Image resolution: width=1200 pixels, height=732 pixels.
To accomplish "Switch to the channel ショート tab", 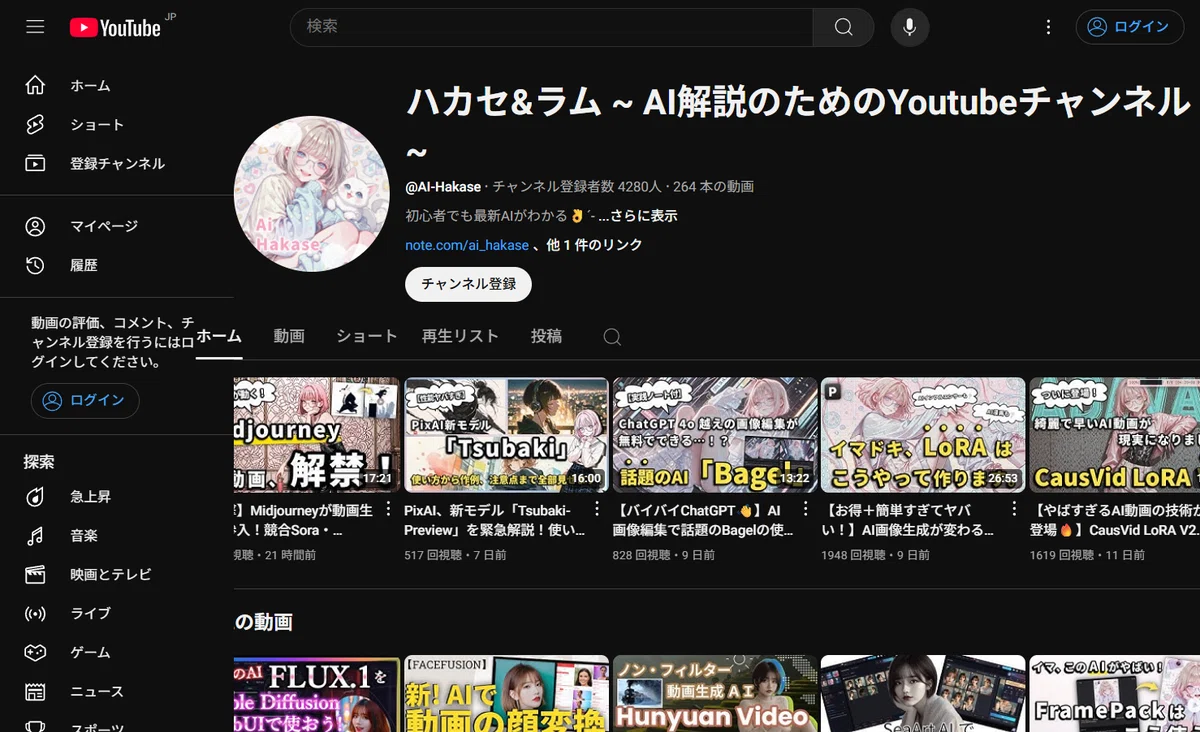I will click(367, 336).
